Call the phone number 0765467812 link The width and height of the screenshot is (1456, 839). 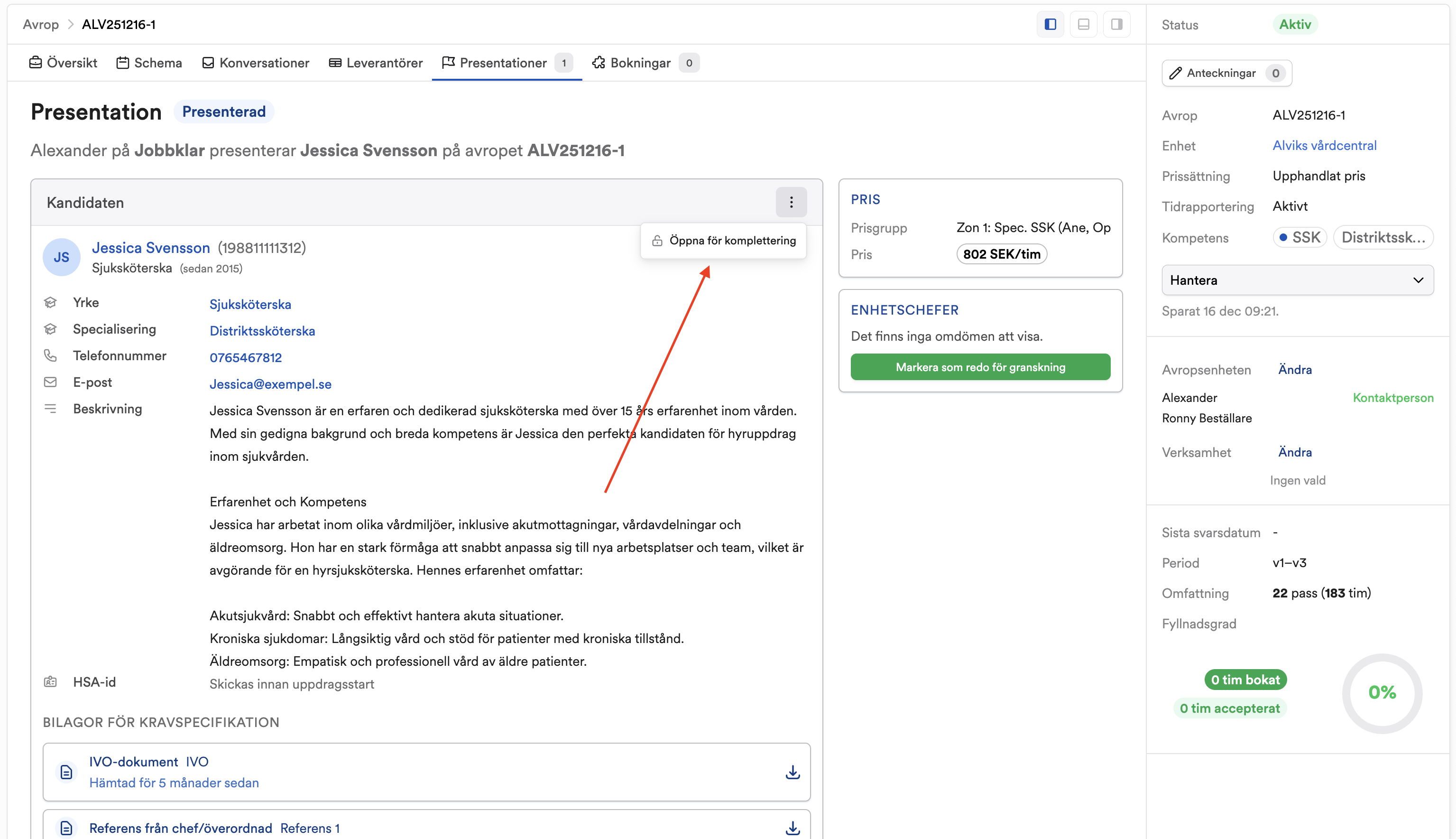click(246, 357)
